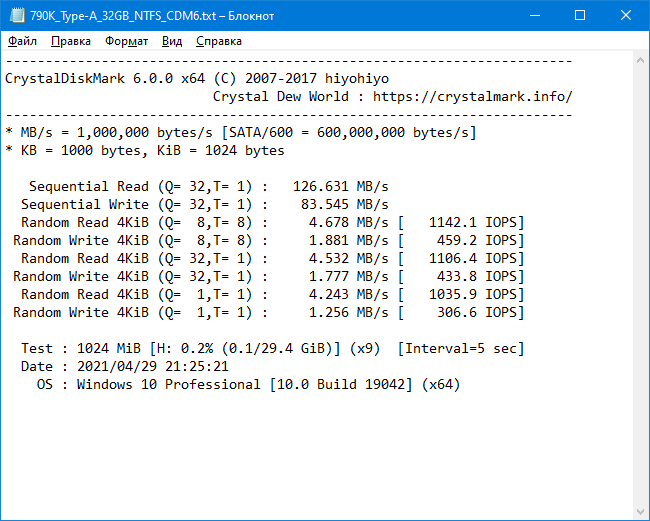Click the hiyohiyo author name

coord(357,78)
